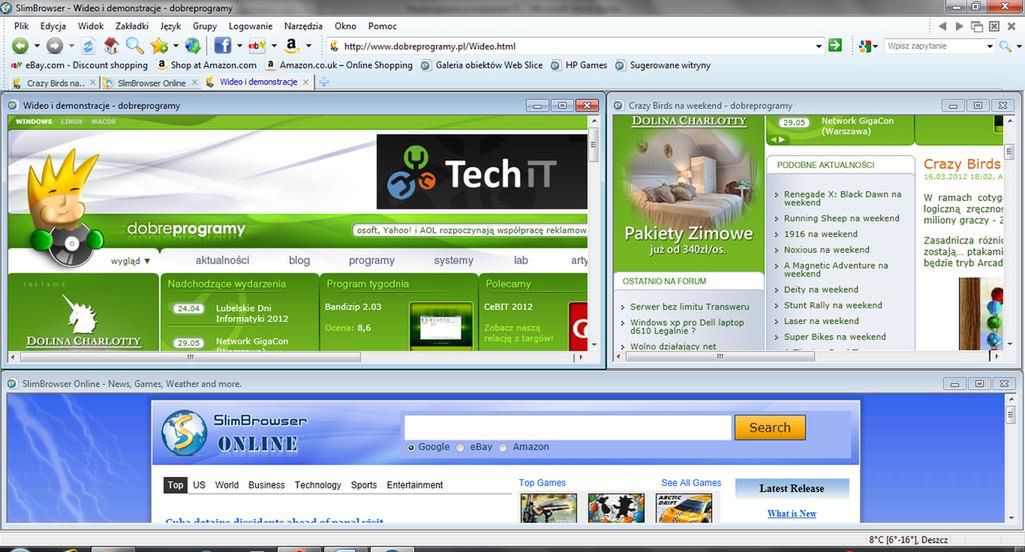The image size is (1025, 552).
Task: Open the Bandizip 2.03 program thumbnail
Action: [441, 326]
